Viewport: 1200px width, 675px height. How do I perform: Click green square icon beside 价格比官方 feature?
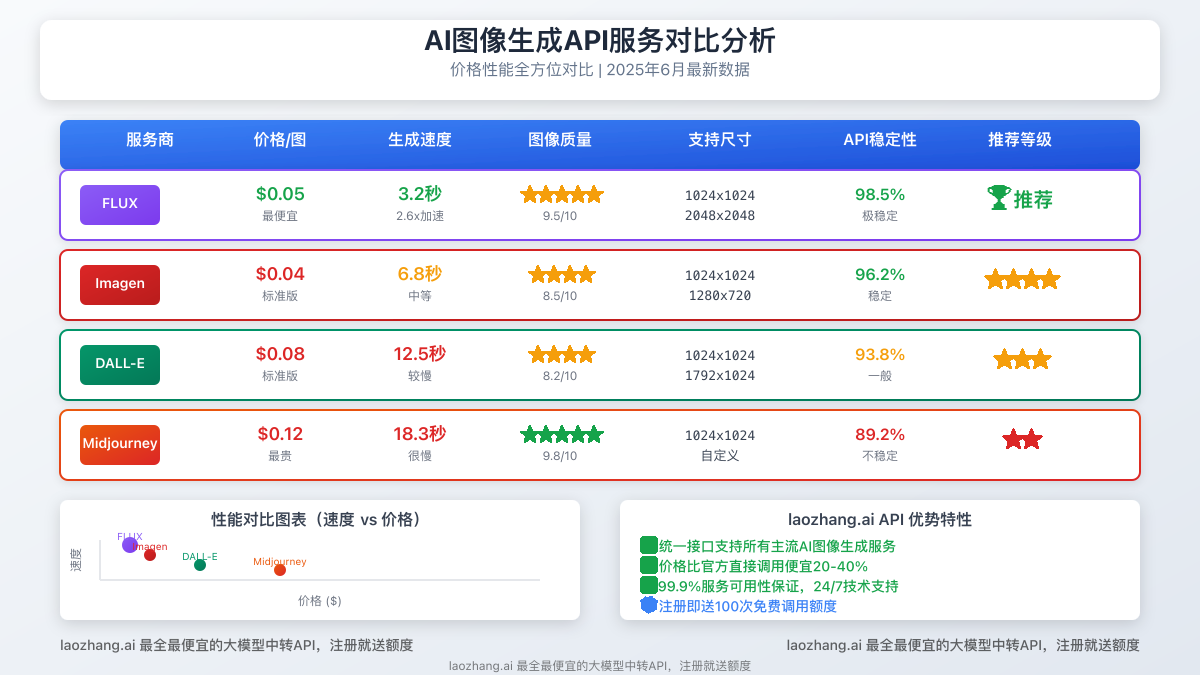(649, 566)
